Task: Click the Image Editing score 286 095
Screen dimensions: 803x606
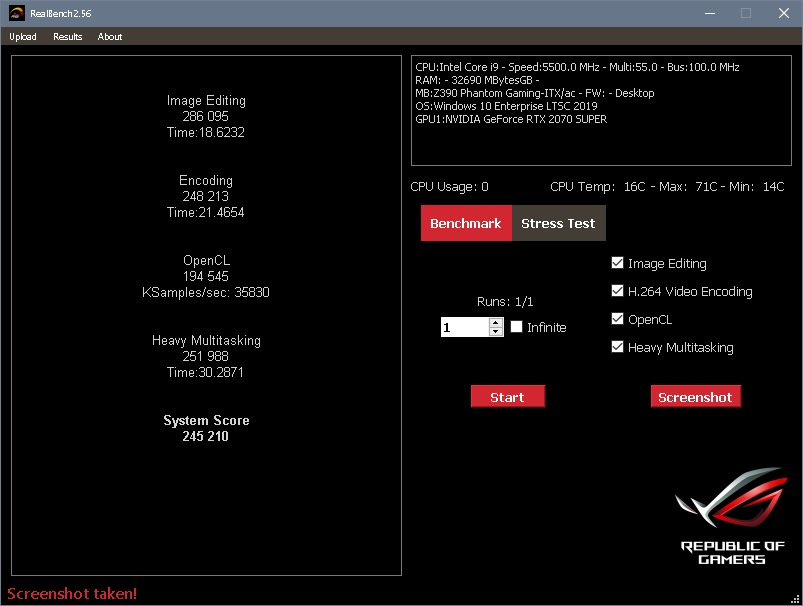Action: coord(205,116)
